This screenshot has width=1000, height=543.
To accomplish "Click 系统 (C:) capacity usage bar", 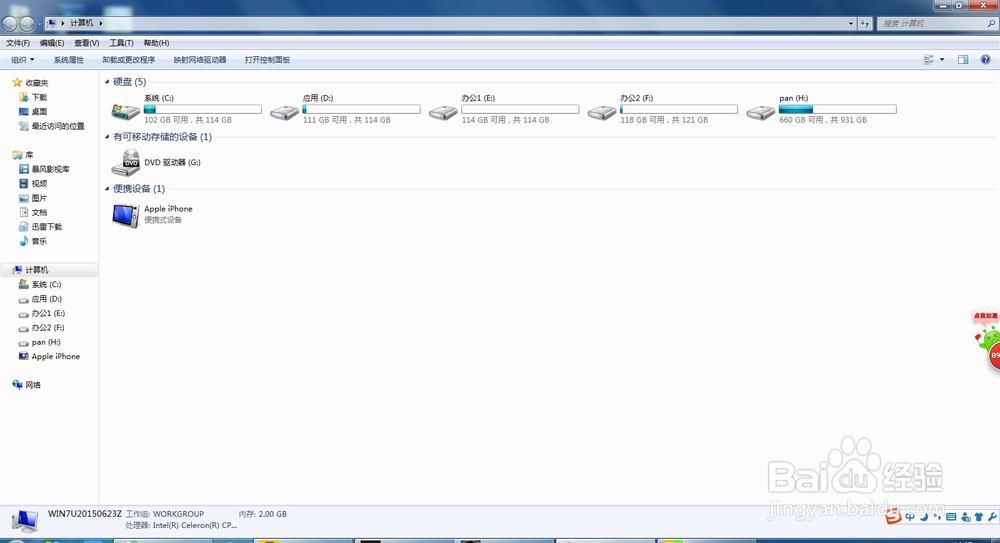I will pos(203,109).
